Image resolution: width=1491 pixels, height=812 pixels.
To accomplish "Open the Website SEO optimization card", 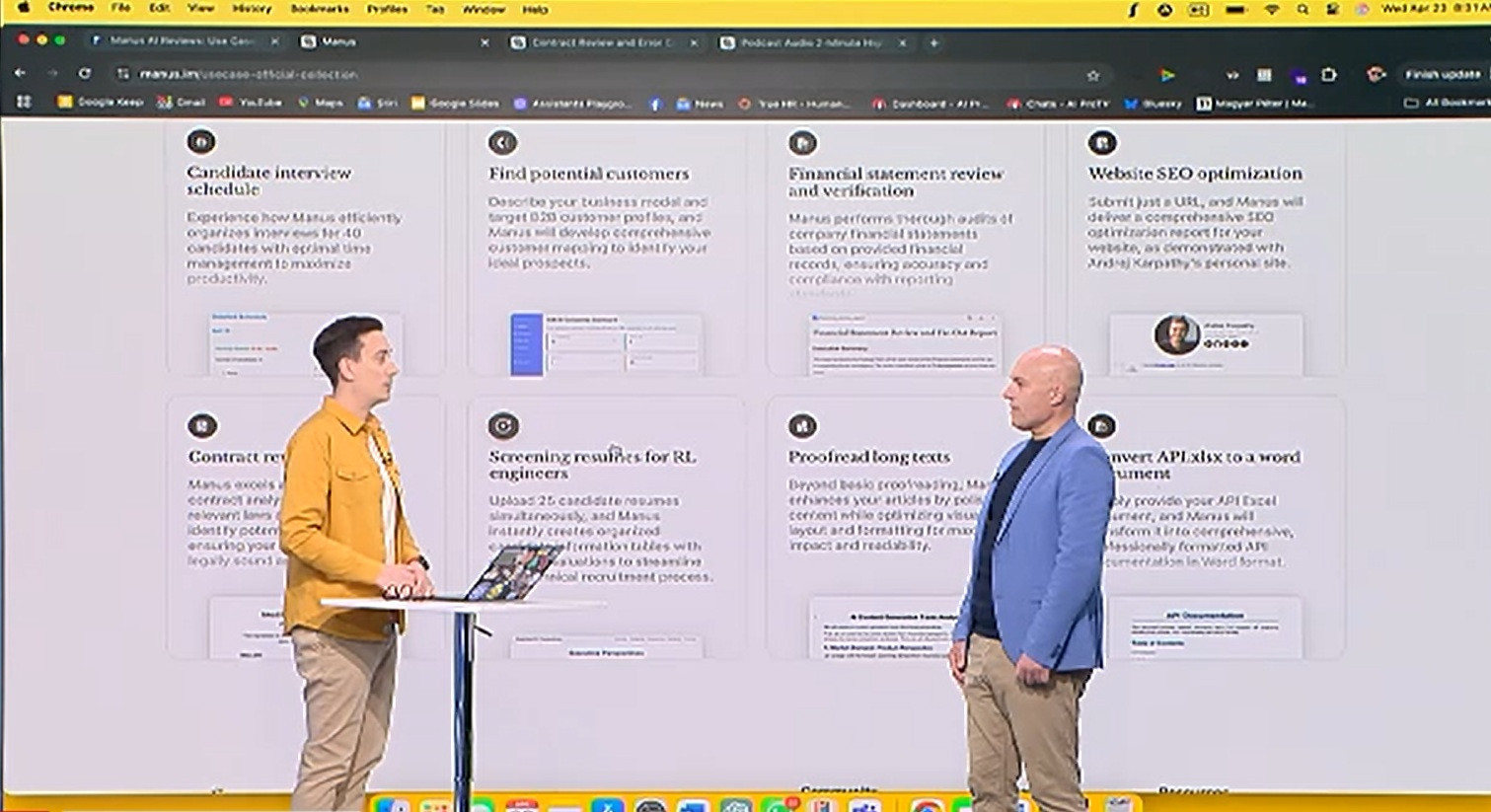I will (1194, 174).
